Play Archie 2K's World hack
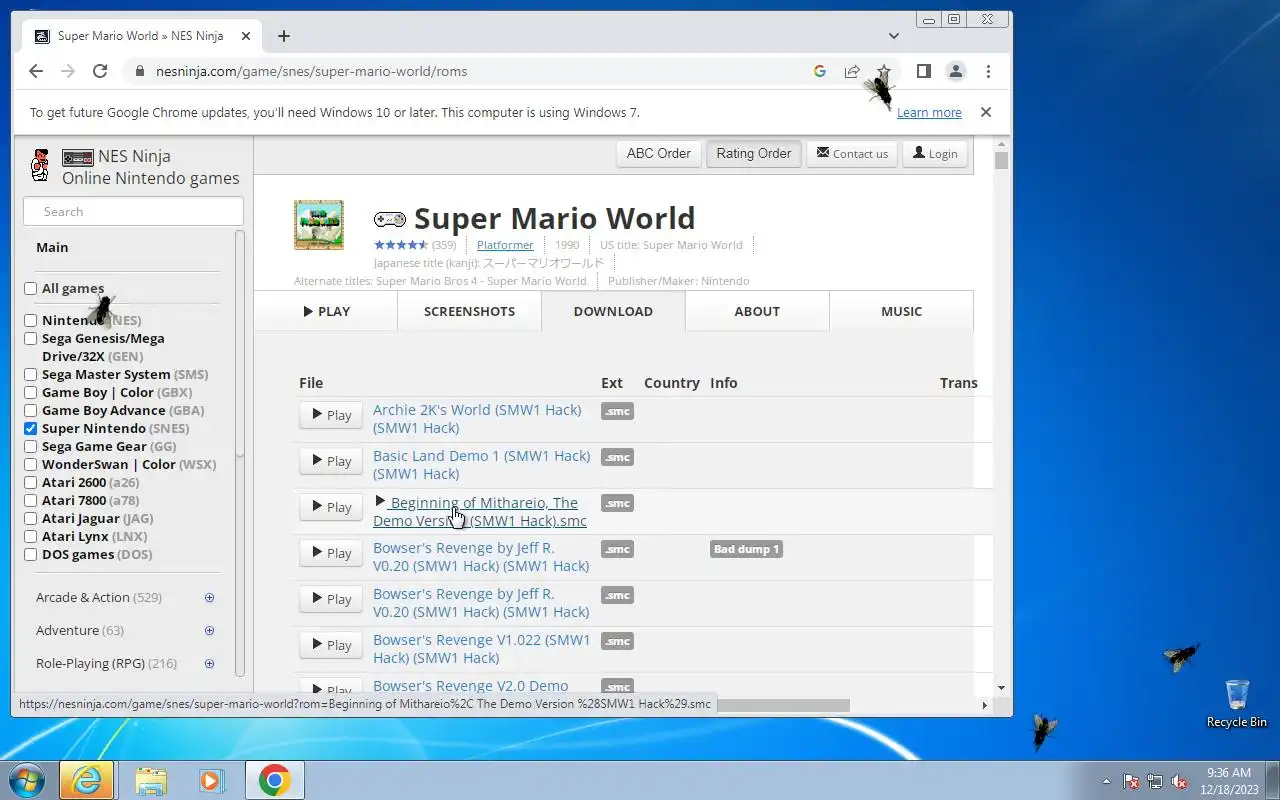The height and width of the screenshot is (800, 1280). click(331, 415)
